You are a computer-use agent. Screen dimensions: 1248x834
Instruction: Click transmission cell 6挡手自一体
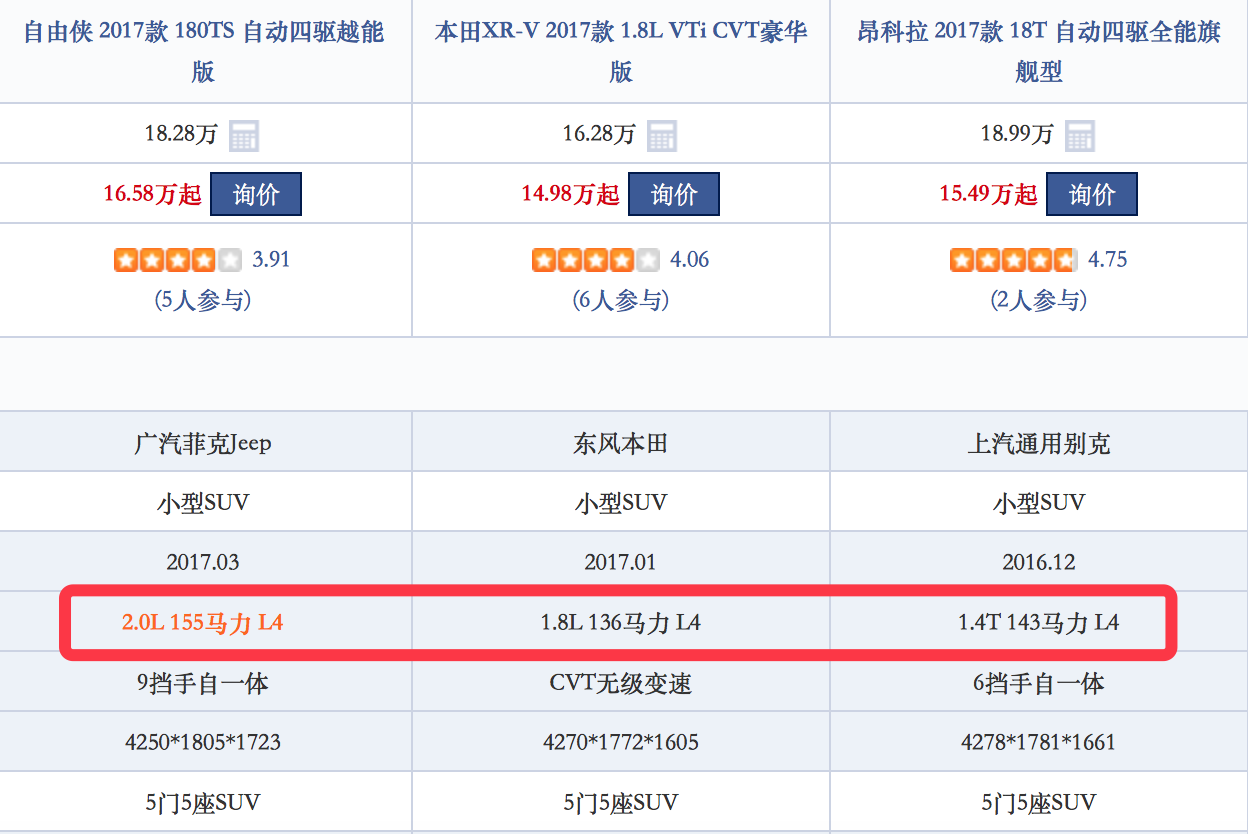tap(1039, 683)
